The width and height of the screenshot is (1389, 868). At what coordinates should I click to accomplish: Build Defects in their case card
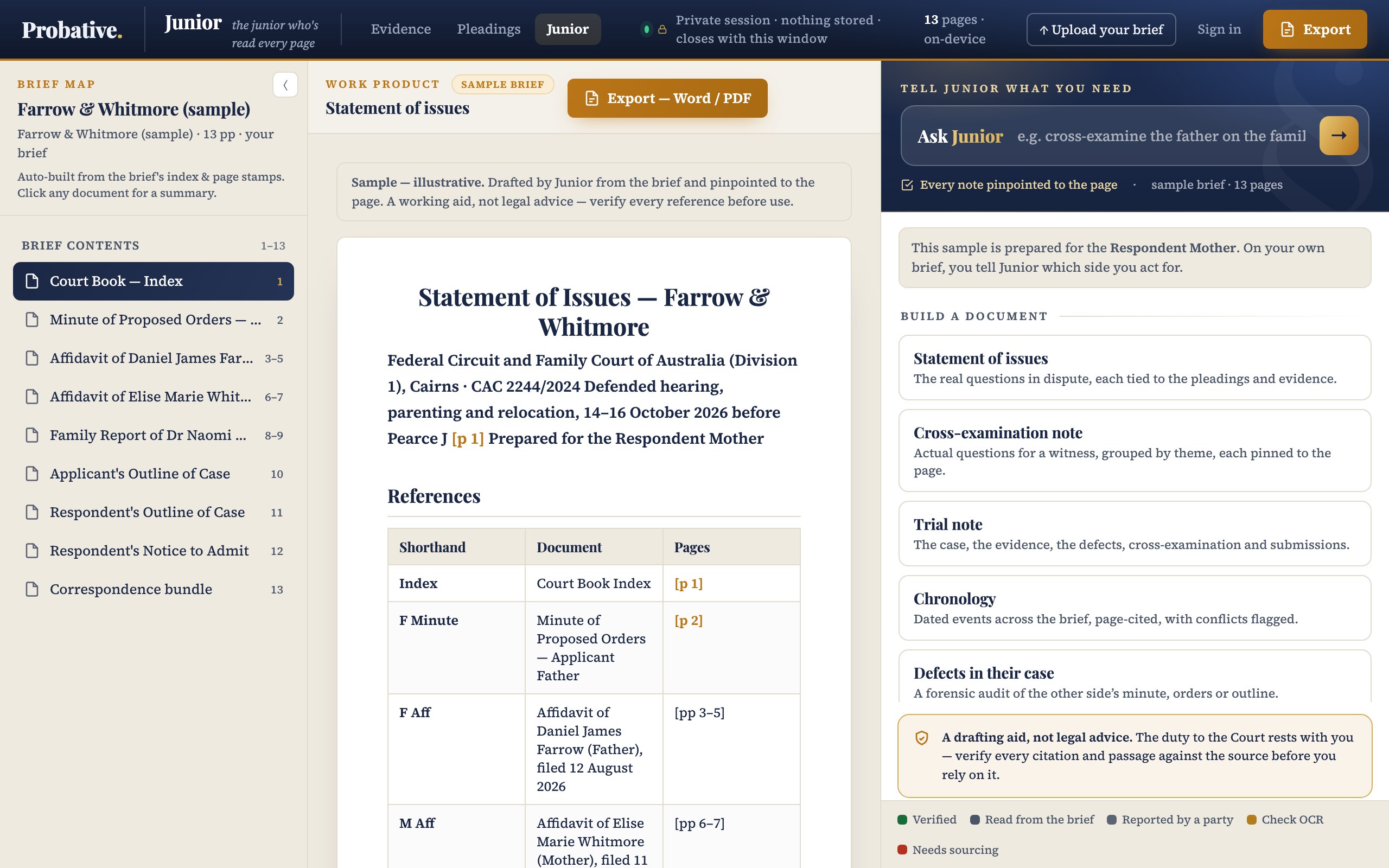(x=1135, y=676)
